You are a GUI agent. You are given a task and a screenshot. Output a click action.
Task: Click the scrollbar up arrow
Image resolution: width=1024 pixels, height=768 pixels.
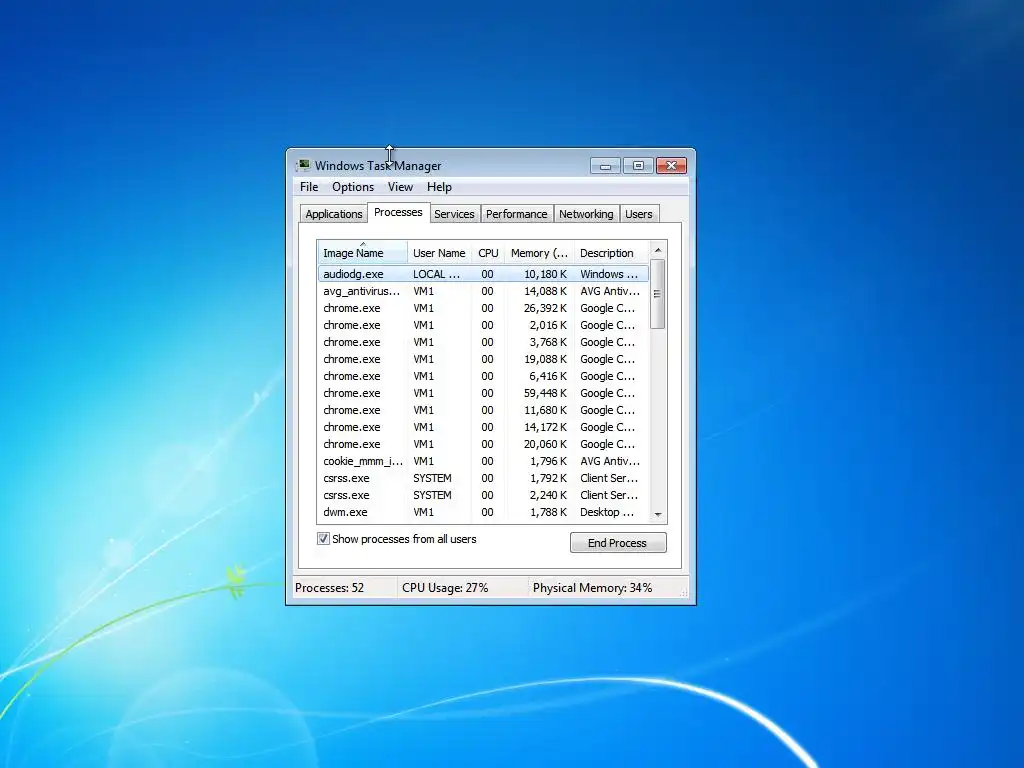coord(658,250)
